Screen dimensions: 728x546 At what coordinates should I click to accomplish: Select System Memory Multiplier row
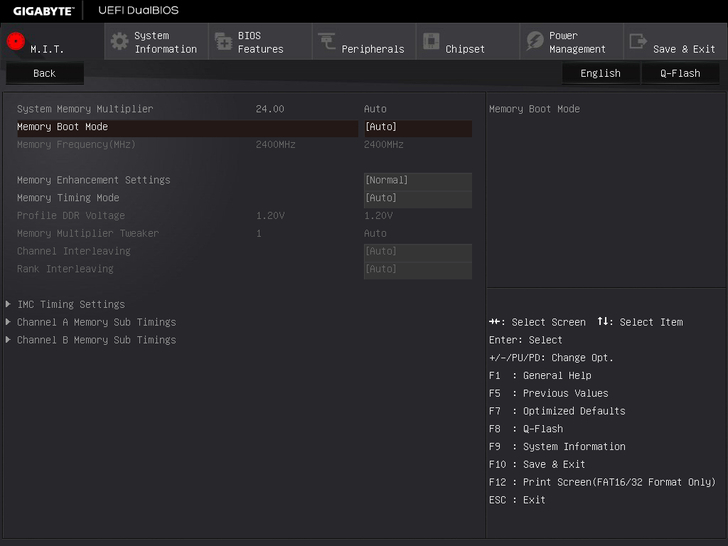coord(85,109)
